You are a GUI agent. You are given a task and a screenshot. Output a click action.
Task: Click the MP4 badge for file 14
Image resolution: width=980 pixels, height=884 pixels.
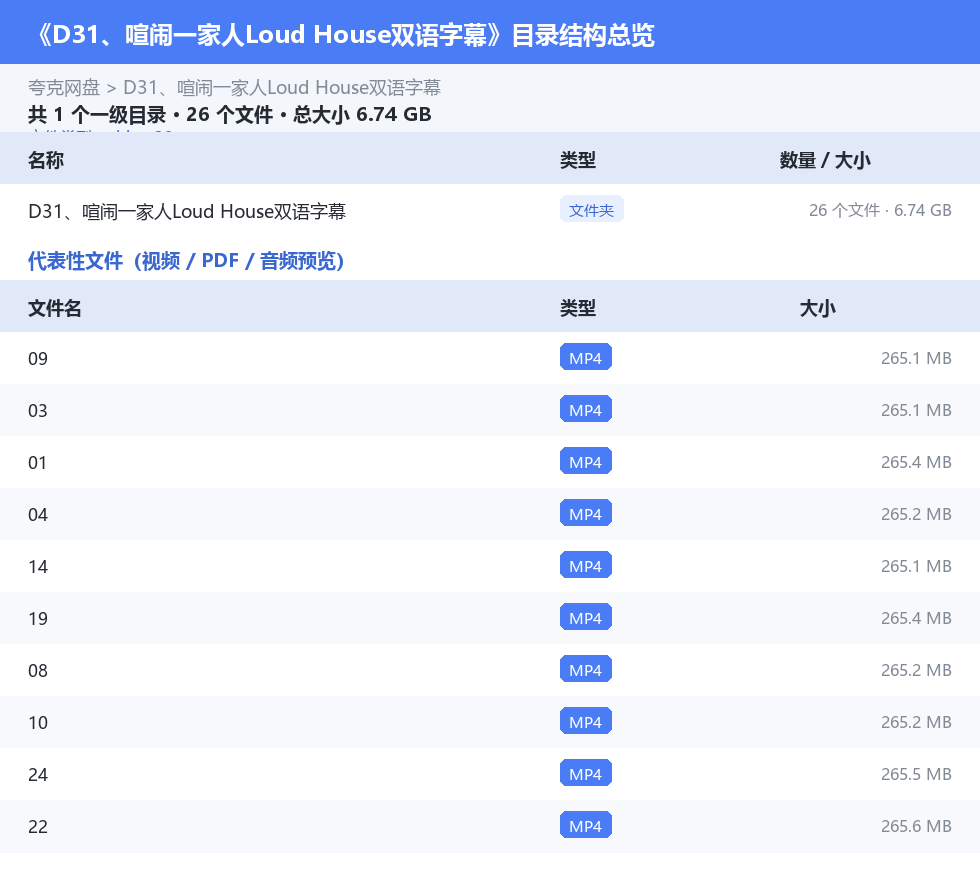[x=586, y=565]
